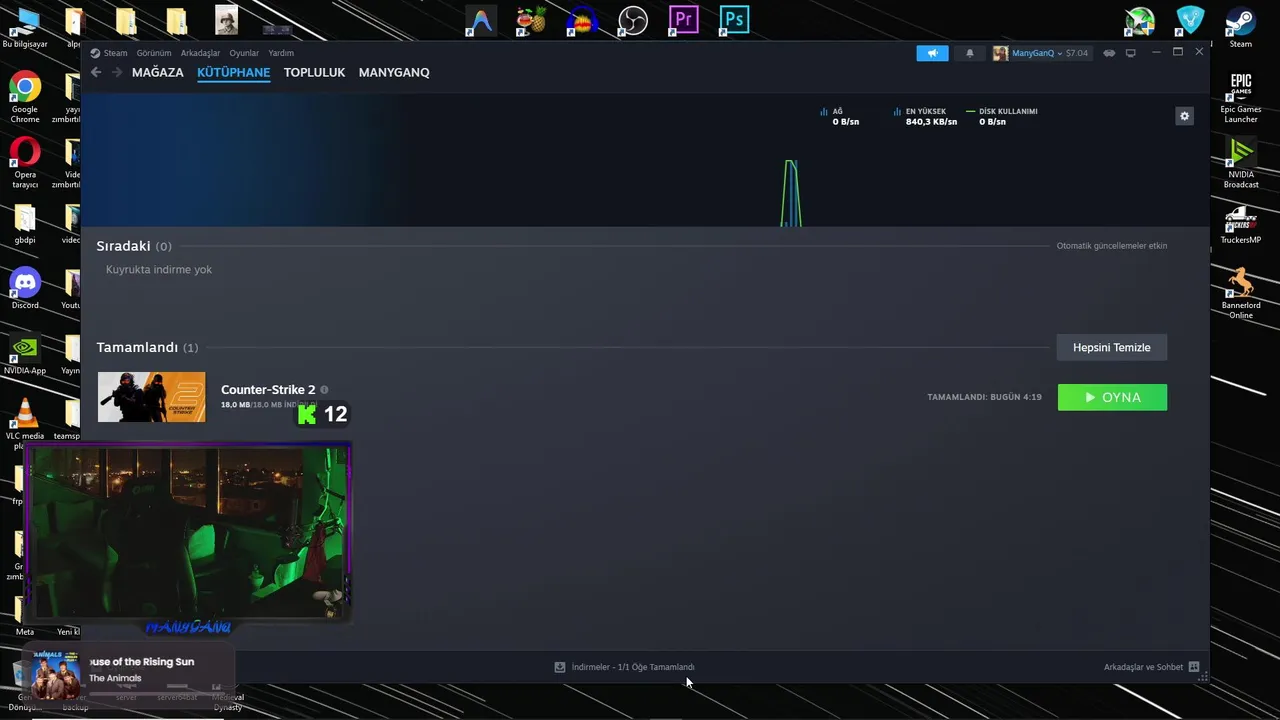Switch to the KÜTÜPHANE tab

[x=234, y=73]
